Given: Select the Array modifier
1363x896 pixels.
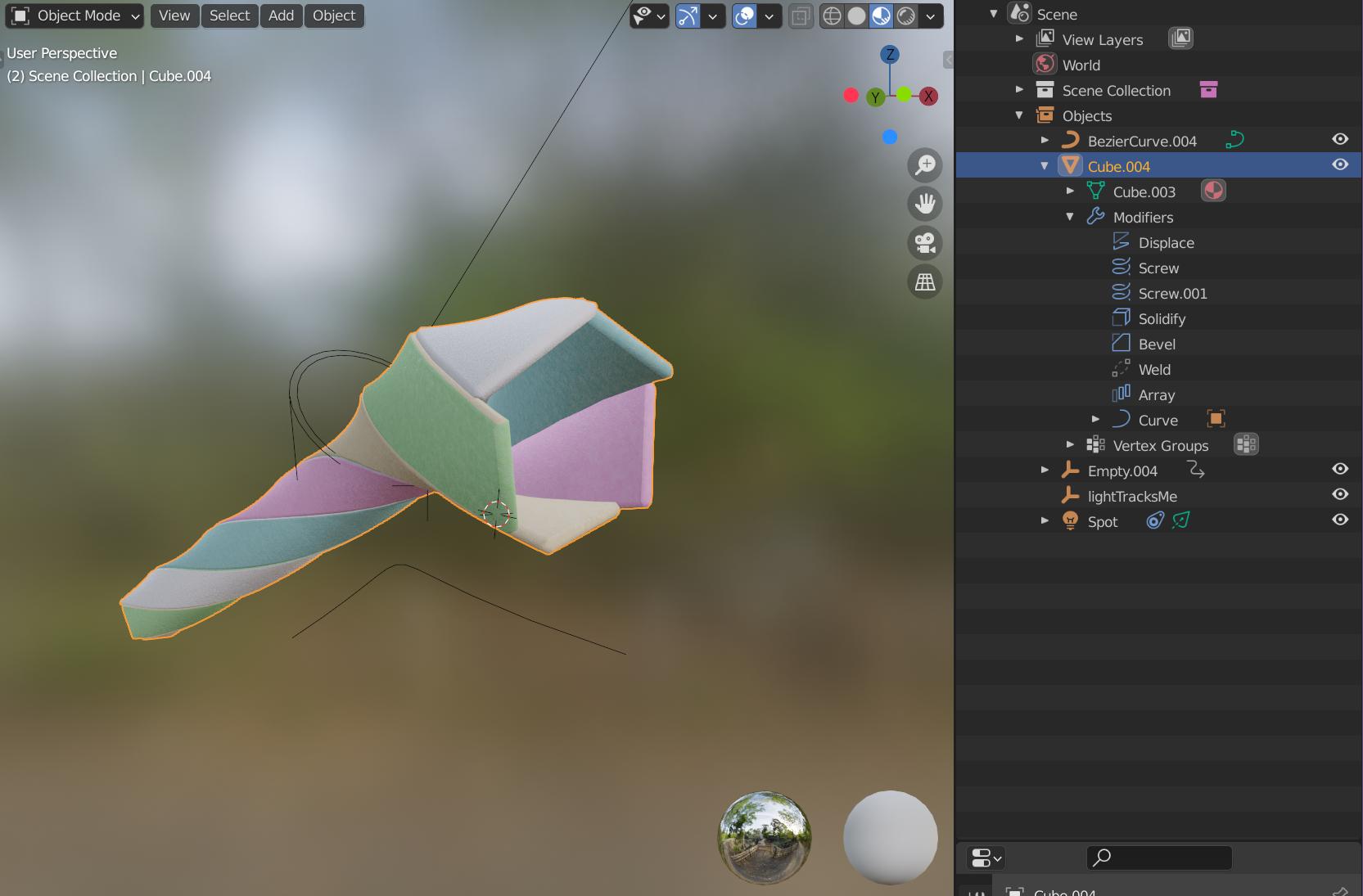Looking at the screenshot, I should click(x=1156, y=394).
